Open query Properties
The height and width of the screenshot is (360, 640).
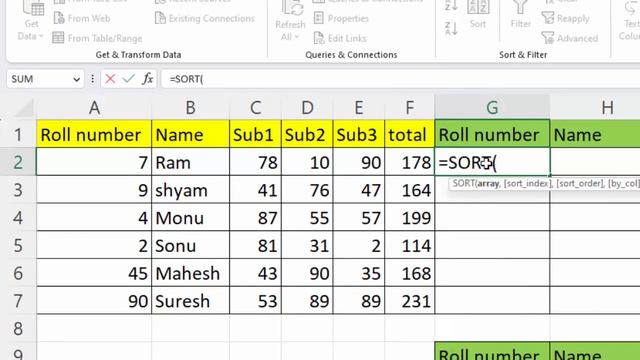[x=341, y=18]
